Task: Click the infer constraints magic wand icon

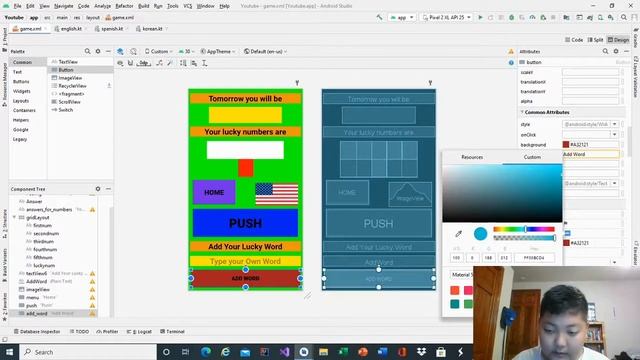Action: point(170,63)
